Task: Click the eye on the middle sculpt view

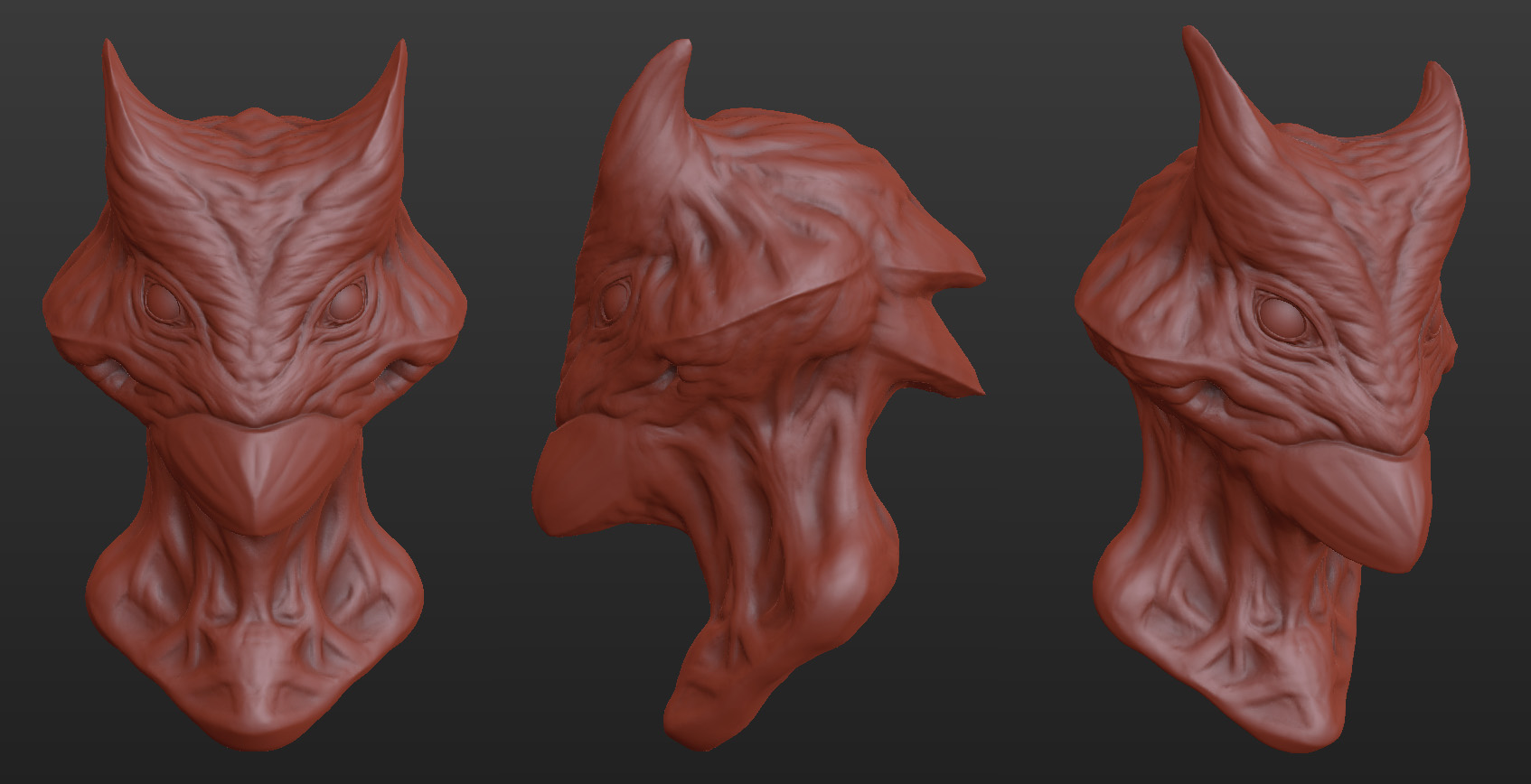Action: [616, 295]
